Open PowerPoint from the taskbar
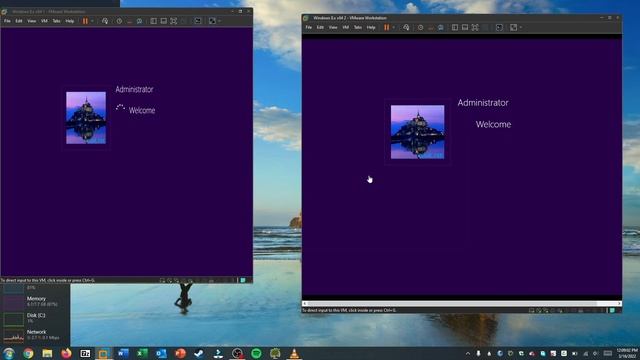The image size is (640, 360). point(180,353)
